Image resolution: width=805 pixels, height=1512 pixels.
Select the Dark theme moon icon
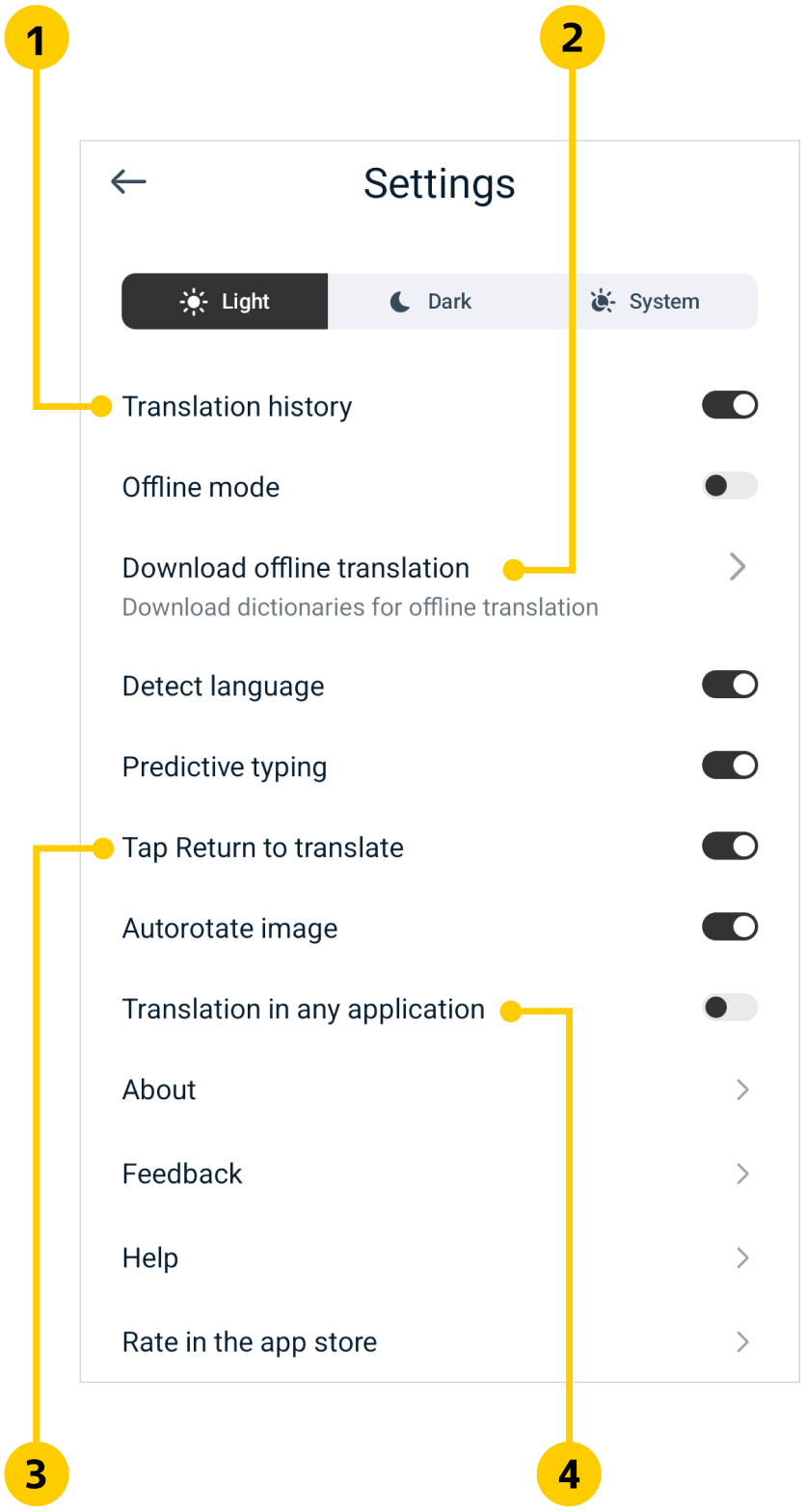400,302
